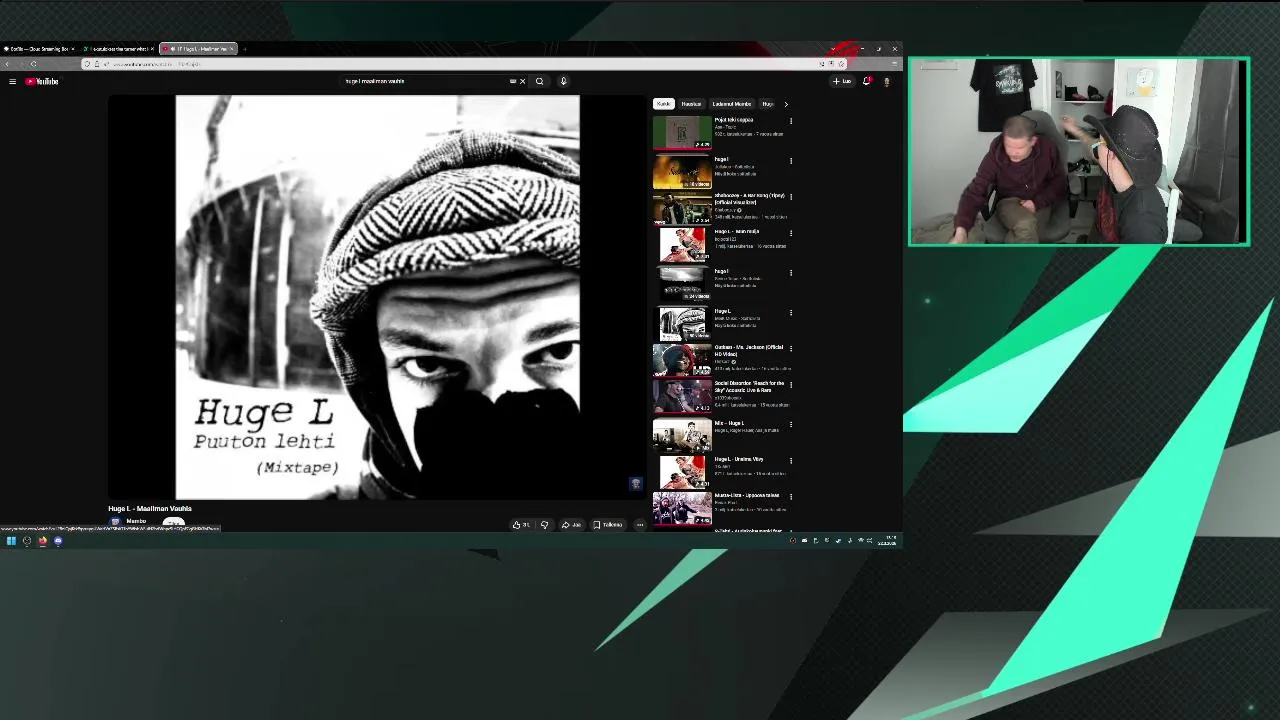Screen dimensions: 1280x720
Task: Open options for Mix – Huge L
Action: [790, 424]
